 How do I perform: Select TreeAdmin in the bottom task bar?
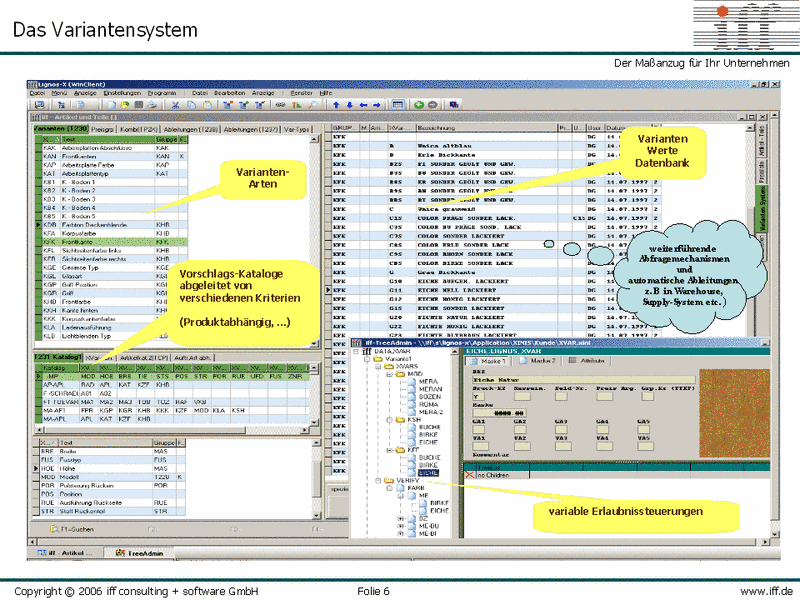click(140, 553)
